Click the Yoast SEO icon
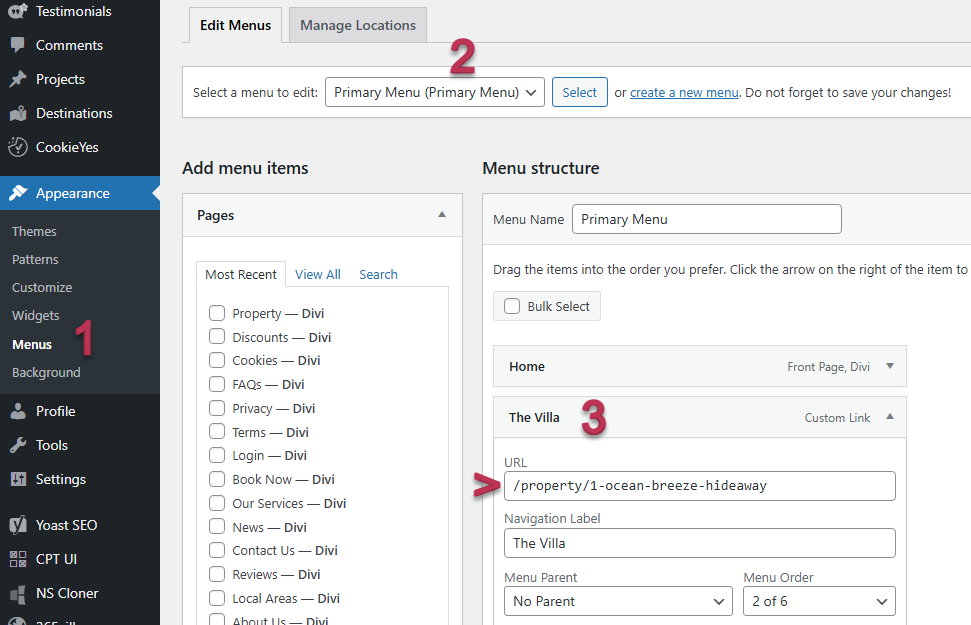The width and height of the screenshot is (971, 625). coord(17,525)
